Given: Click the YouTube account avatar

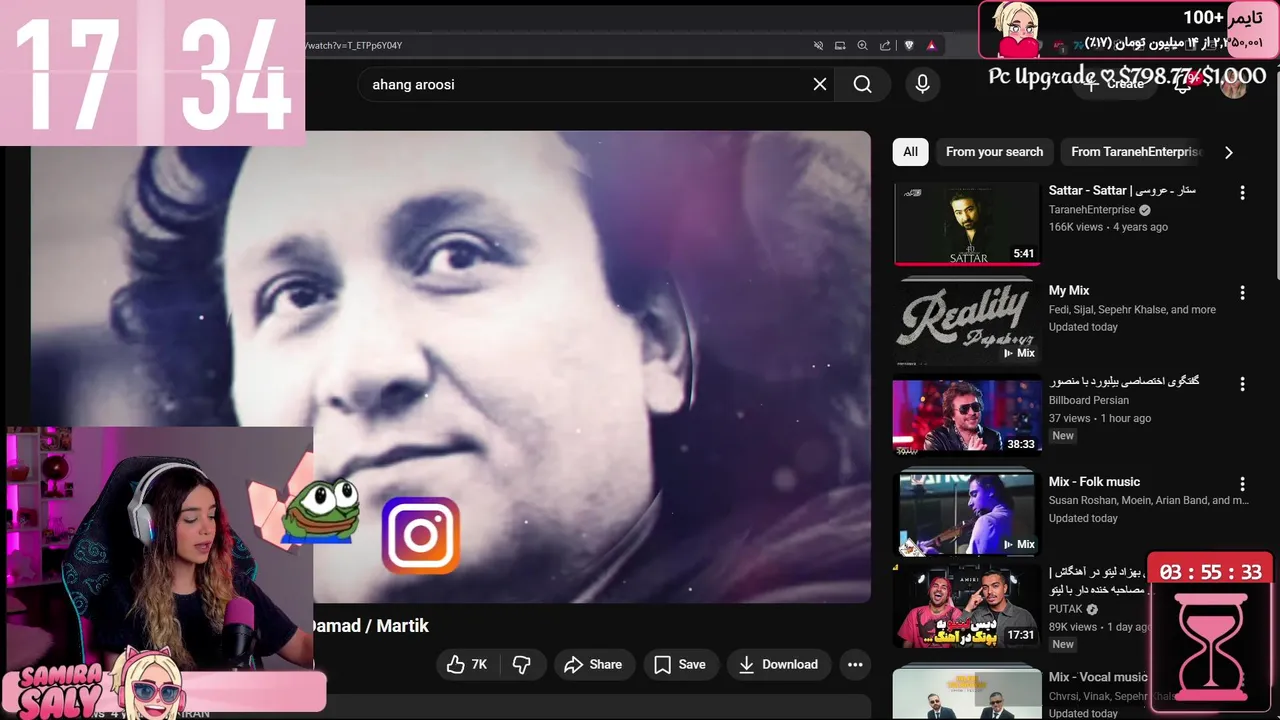Looking at the screenshot, I should 1234,85.
